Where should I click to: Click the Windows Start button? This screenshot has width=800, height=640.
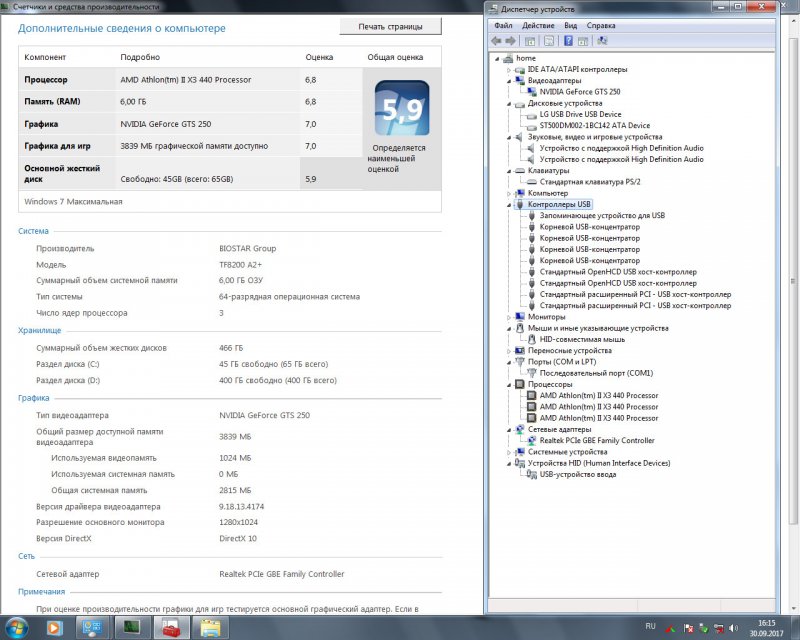(x=11, y=628)
